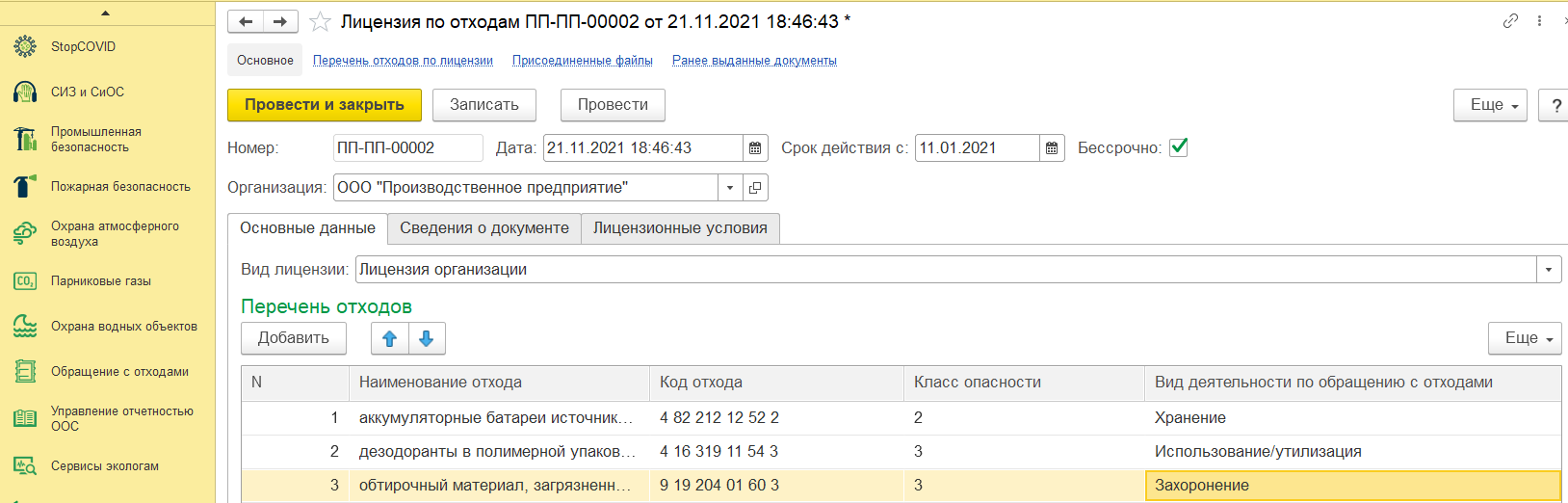The image size is (1568, 503).
Task: Switch to Сведения о документе tab
Action: click(x=484, y=228)
